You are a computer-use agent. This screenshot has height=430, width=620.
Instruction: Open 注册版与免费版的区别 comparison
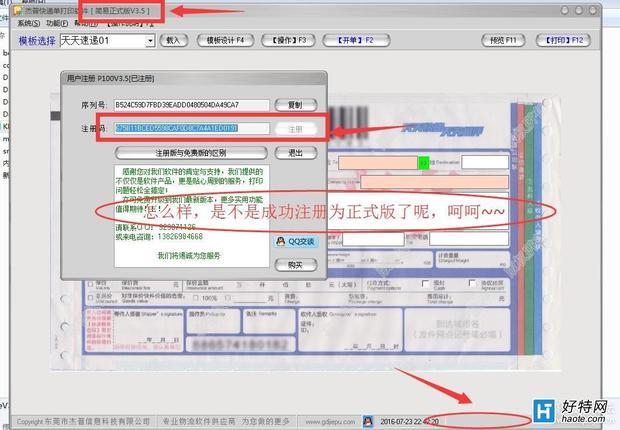(x=191, y=153)
